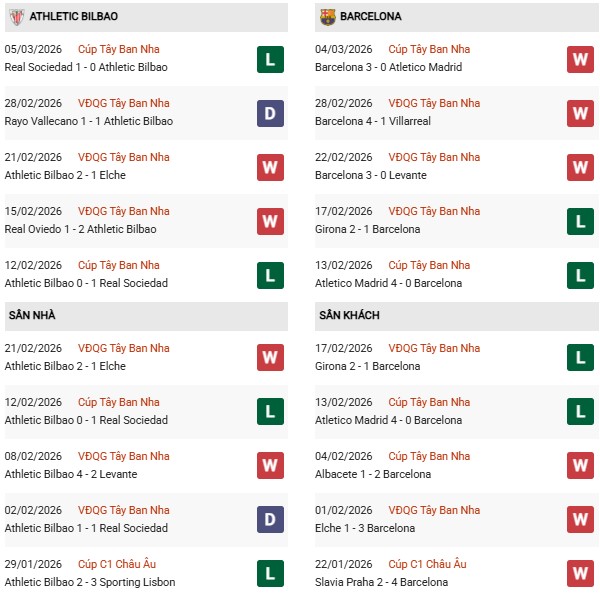The width and height of the screenshot is (600, 596).
Task: Click the D badge beside Rayo Vallecano match
Action: pyautogui.click(x=270, y=113)
